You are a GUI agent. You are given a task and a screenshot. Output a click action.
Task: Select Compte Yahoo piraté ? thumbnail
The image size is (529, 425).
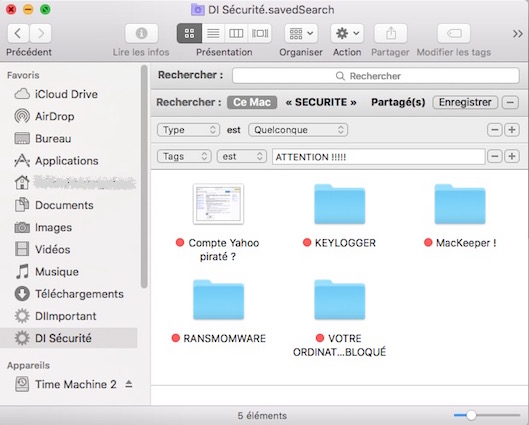coord(218,204)
